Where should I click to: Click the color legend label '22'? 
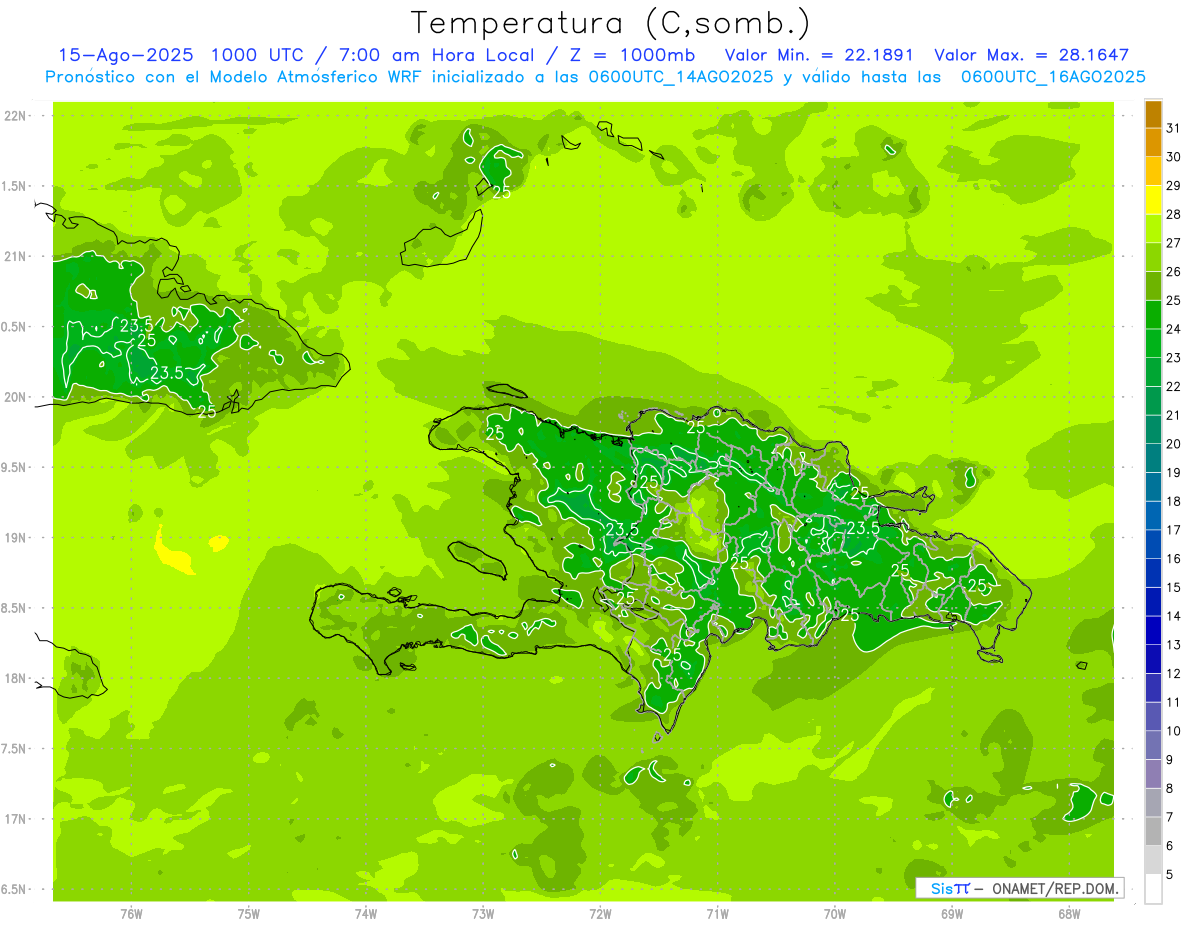1174,387
